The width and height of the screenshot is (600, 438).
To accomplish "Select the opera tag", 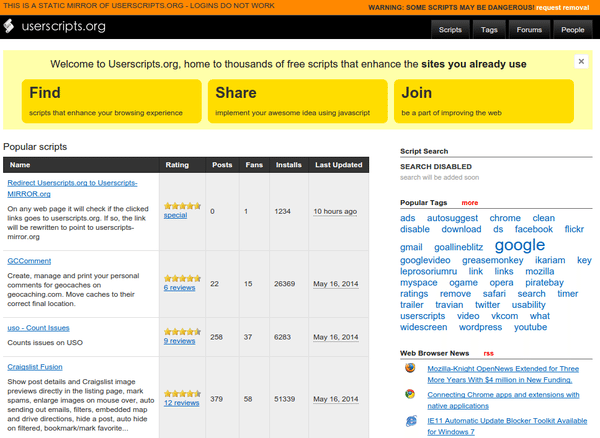I will coord(501,283).
